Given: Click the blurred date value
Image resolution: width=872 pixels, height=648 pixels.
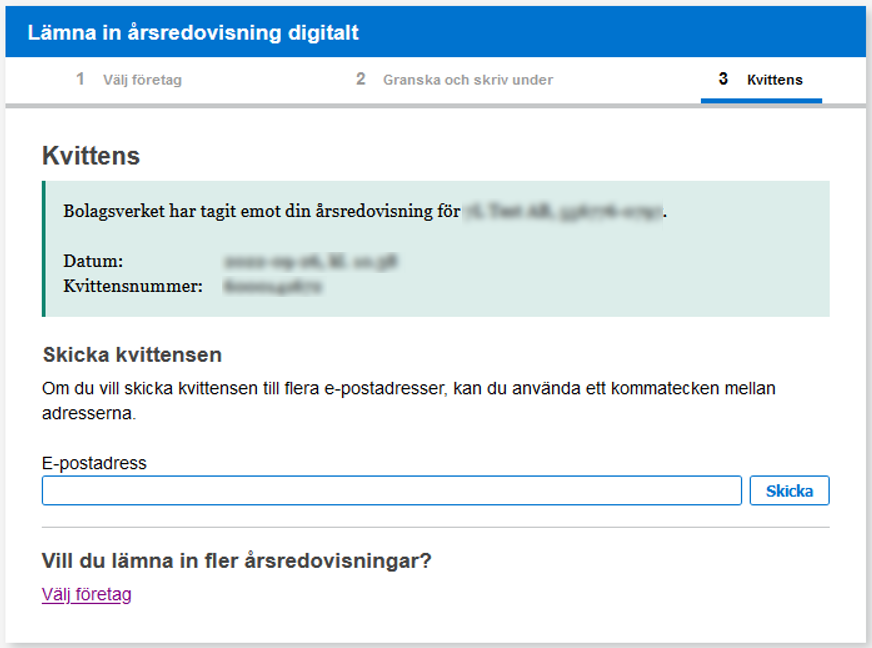Looking at the screenshot, I should (x=311, y=262).
